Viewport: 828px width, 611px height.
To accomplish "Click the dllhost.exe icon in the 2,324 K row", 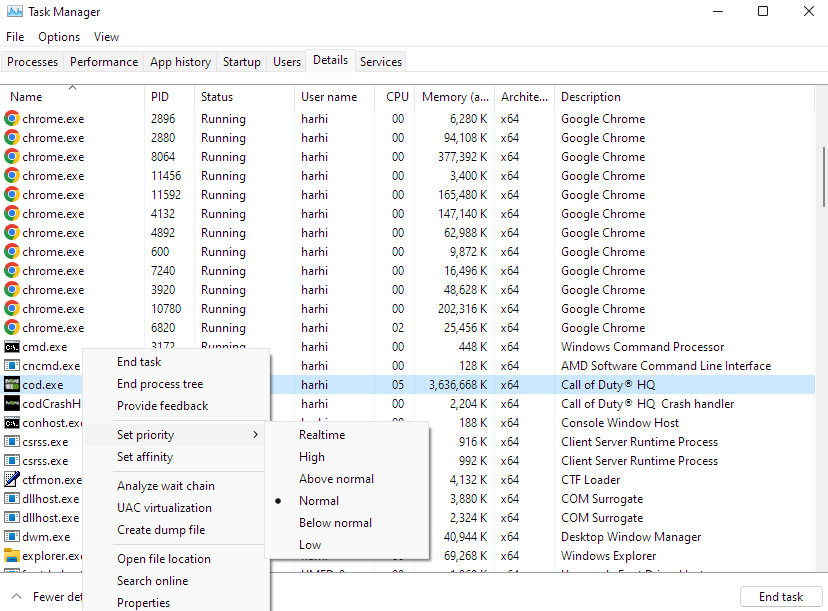I will click(x=12, y=518).
